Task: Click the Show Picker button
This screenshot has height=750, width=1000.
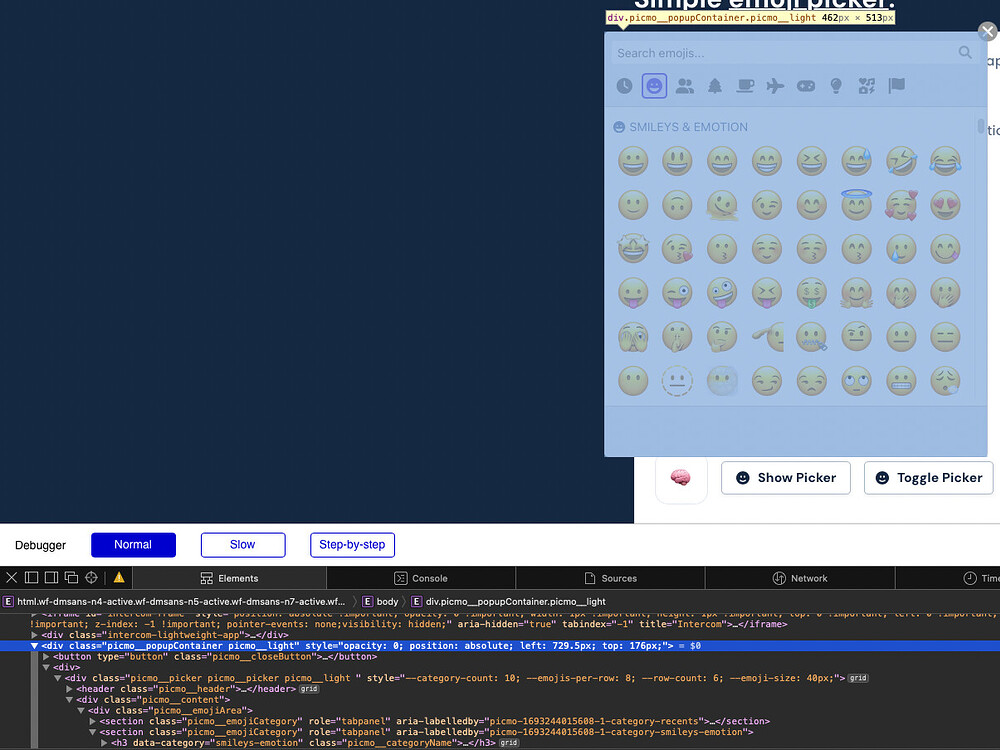Action: (785, 478)
